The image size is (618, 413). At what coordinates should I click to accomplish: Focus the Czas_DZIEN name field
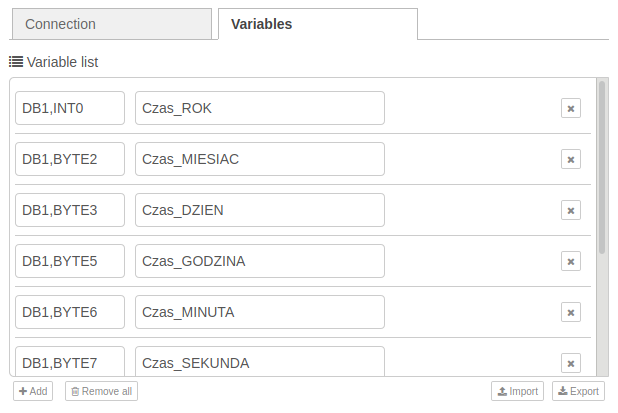(260, 210)
